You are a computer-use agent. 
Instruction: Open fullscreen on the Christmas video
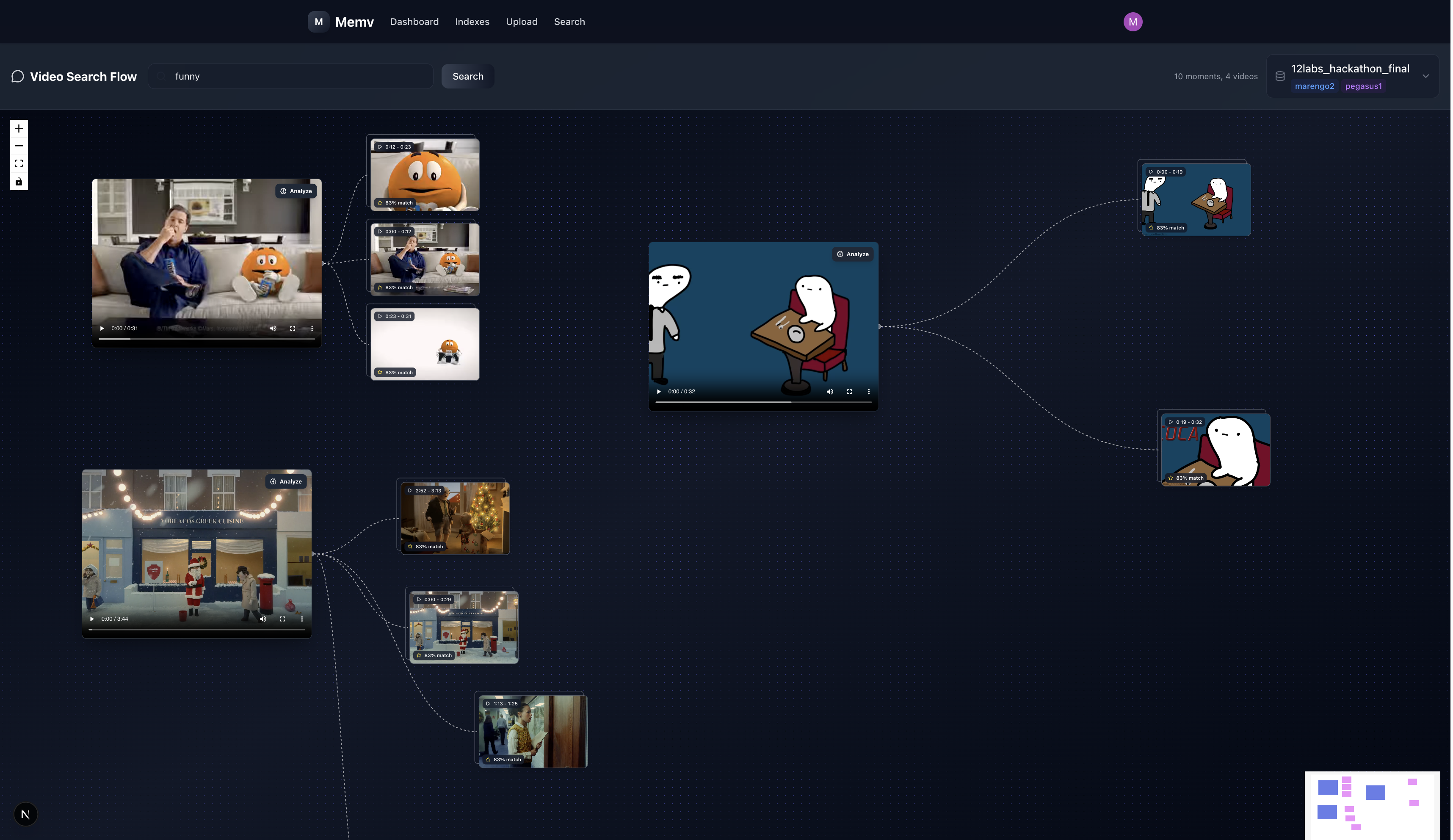click(x=282, y=619)
